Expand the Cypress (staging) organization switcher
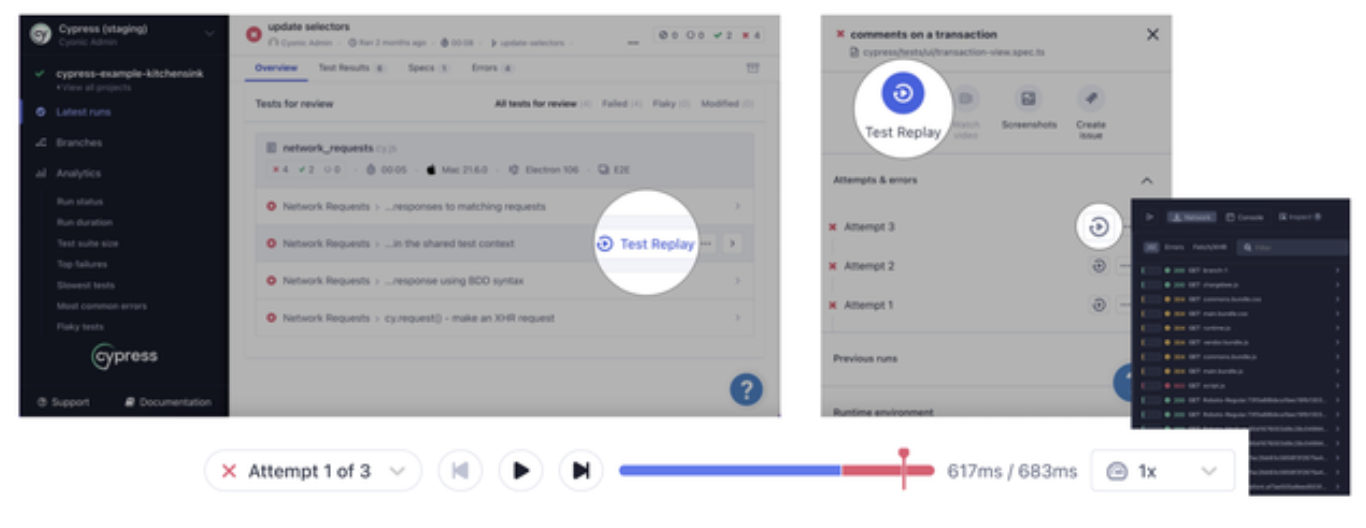 click(x=209, y=34)
